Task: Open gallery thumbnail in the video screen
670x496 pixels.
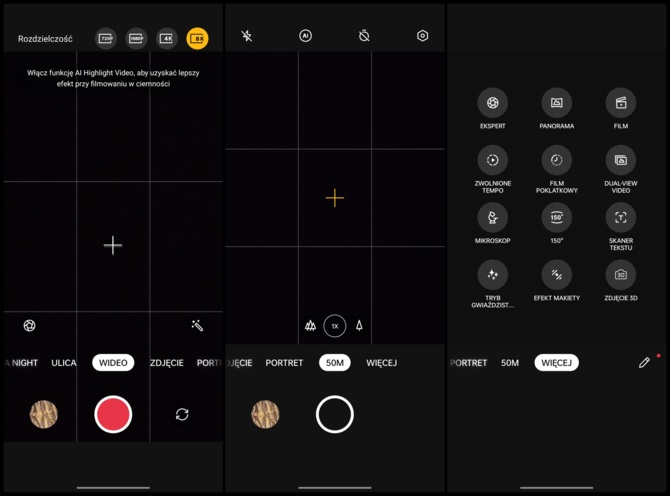Action: tap(44, 414)
